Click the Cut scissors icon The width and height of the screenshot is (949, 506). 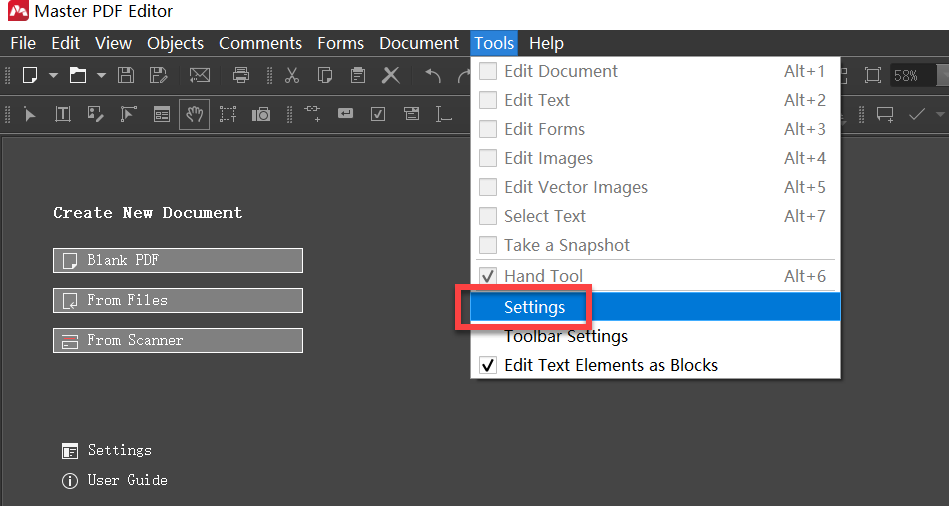(x=292, y=75)
